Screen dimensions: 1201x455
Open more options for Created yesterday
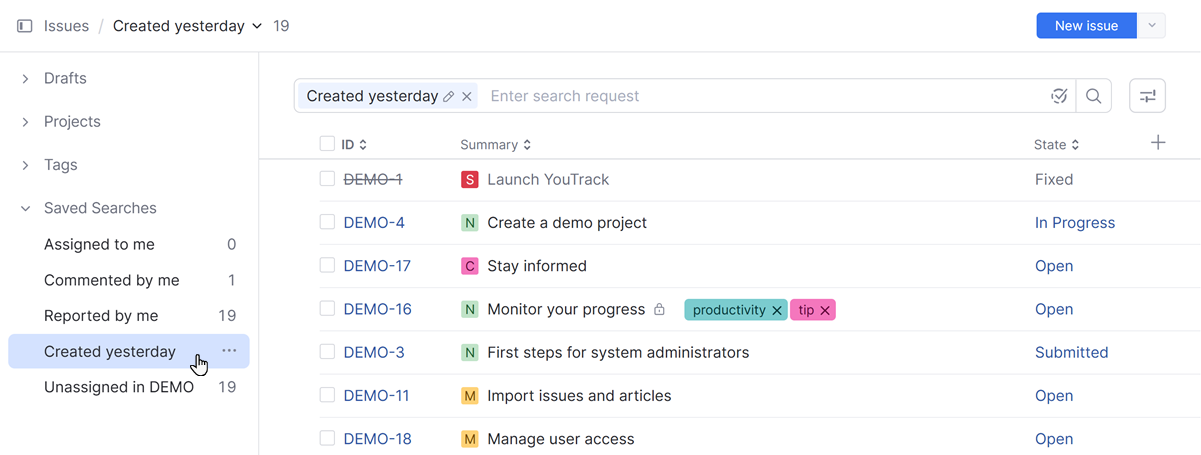click(229, 351)
